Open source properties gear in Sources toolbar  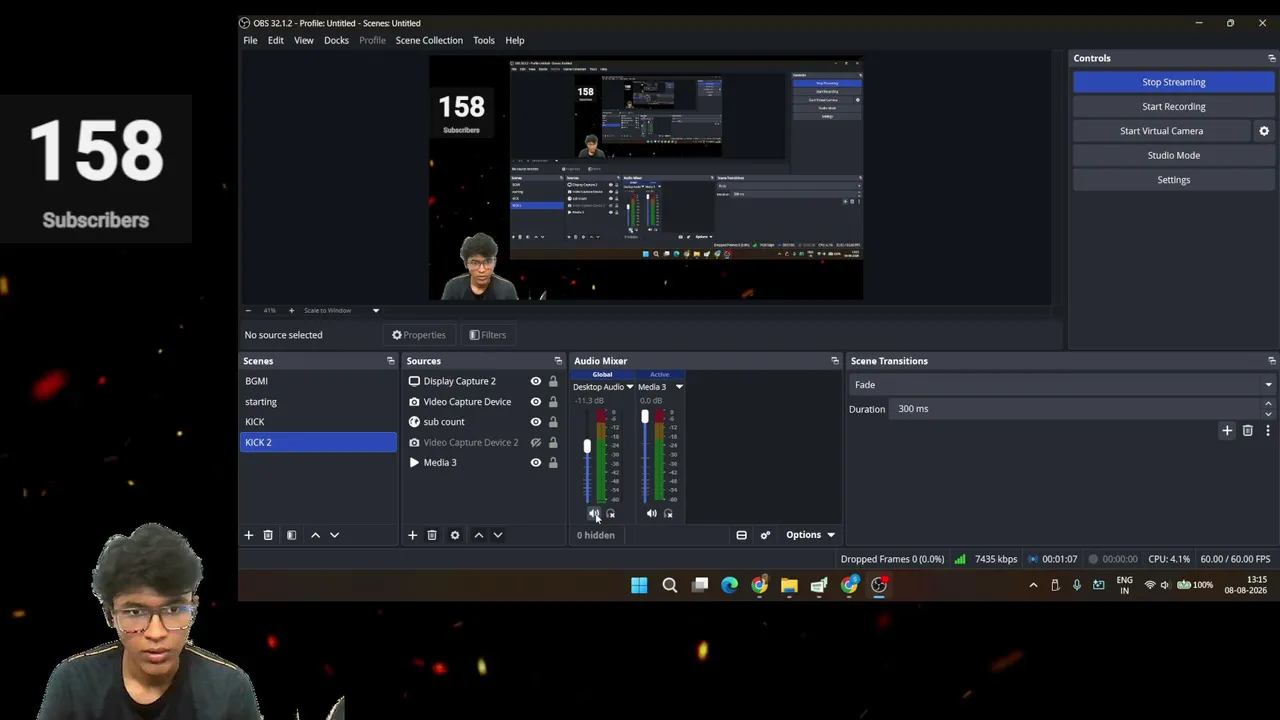point(455,535)
